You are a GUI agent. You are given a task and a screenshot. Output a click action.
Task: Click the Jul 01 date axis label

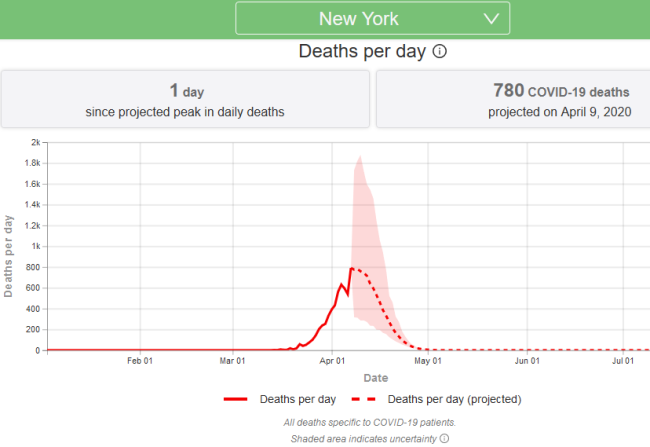[x=623, y=361]
